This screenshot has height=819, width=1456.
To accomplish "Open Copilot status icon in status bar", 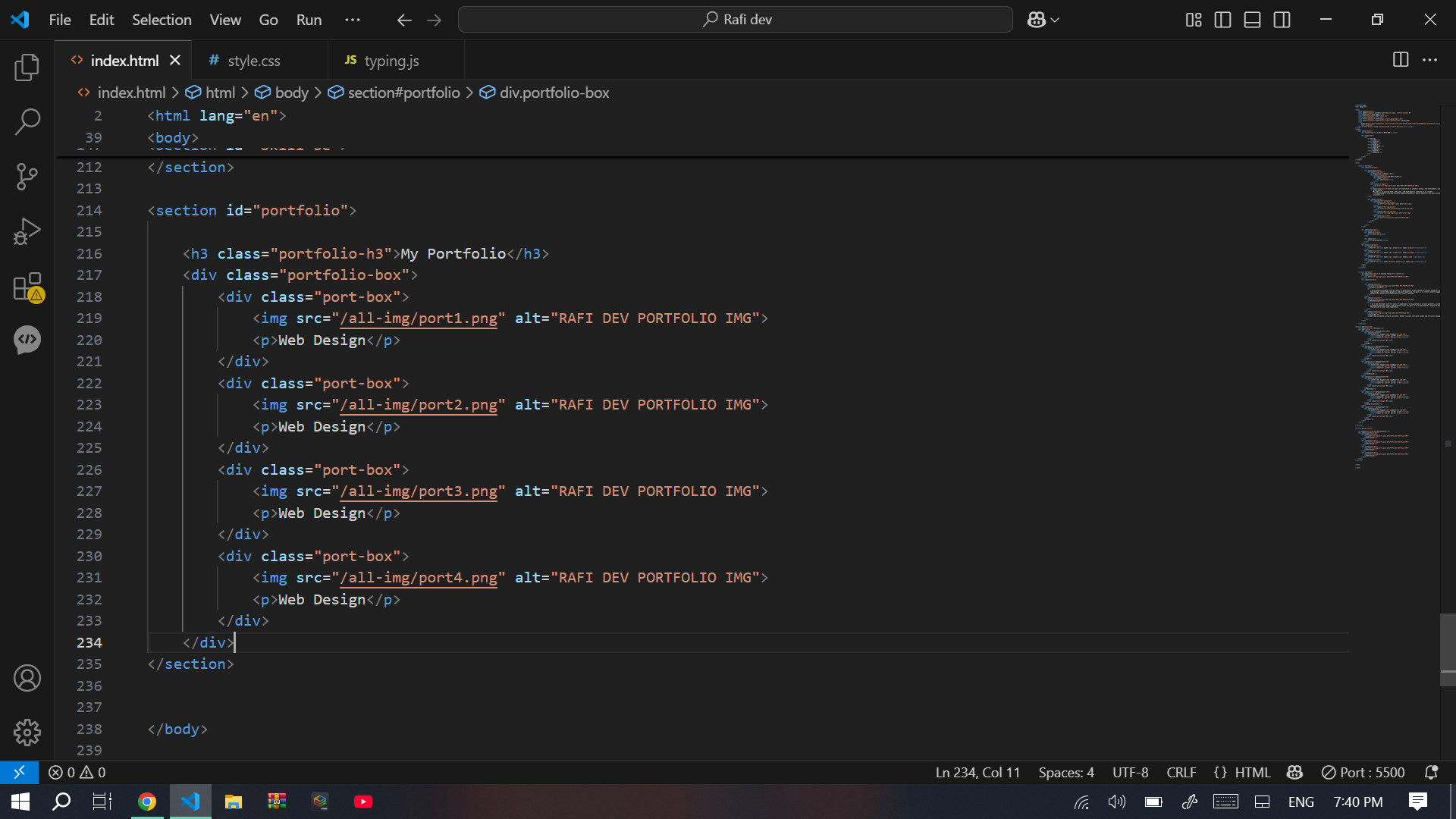I will [x=1294, y=773].
